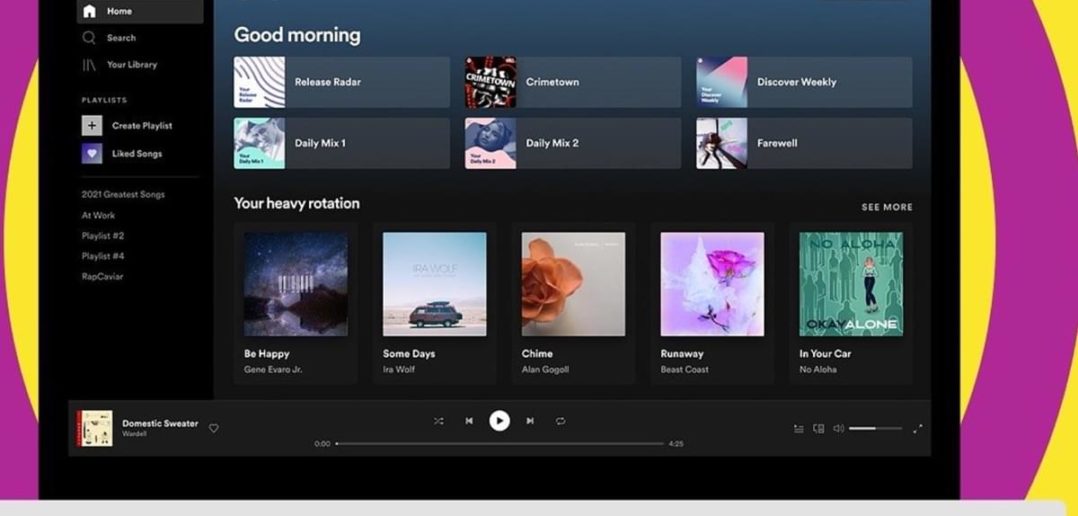
Task: Open the connect to a device icon
Action: pos(818,429)
